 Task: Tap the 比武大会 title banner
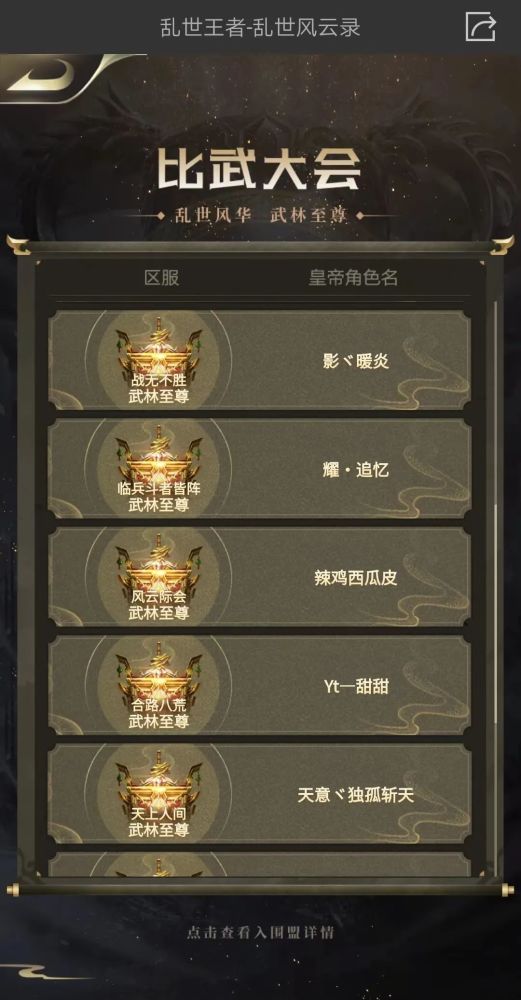click(260, 169)
